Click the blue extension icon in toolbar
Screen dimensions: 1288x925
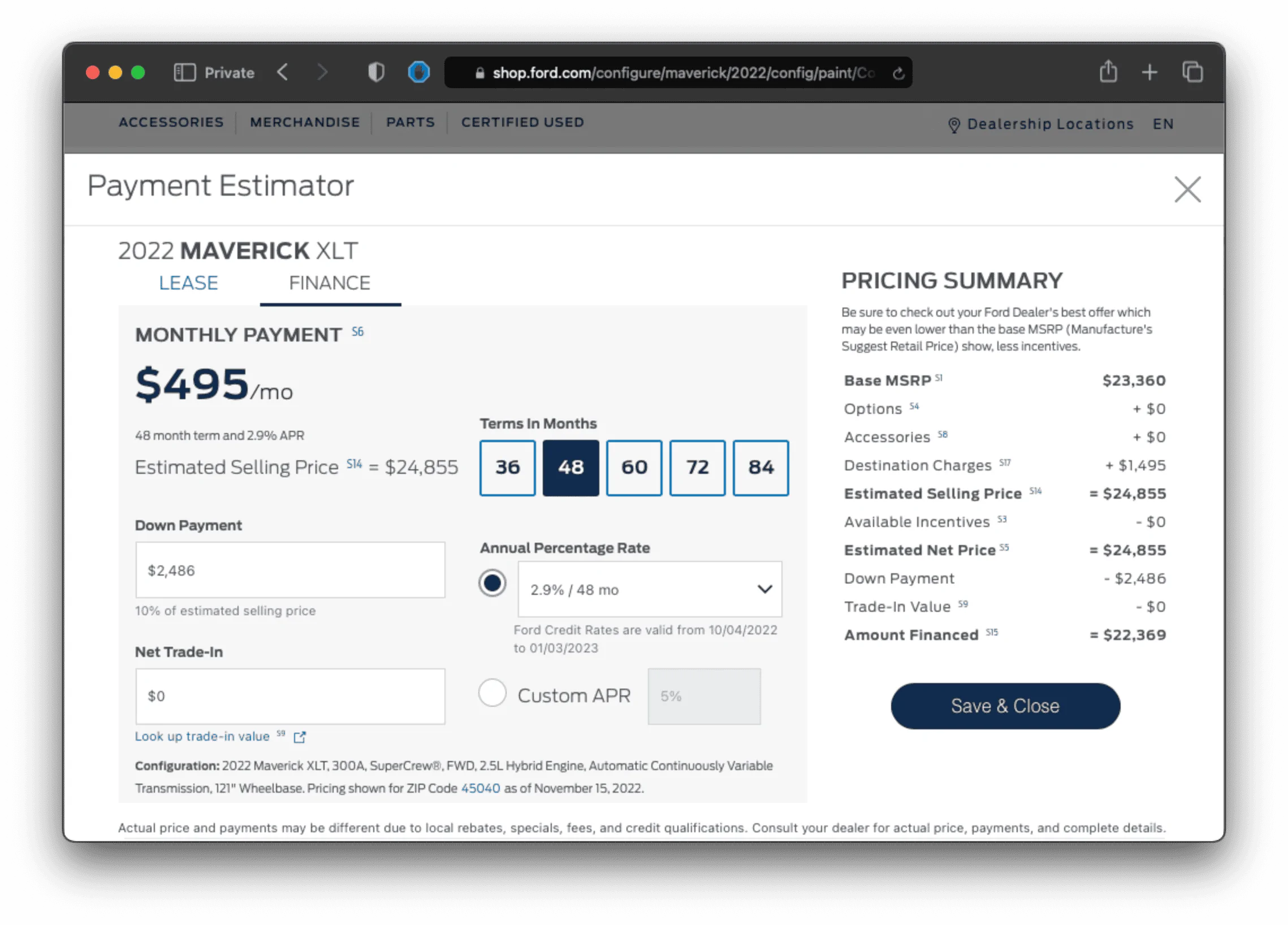pos(419,72)
